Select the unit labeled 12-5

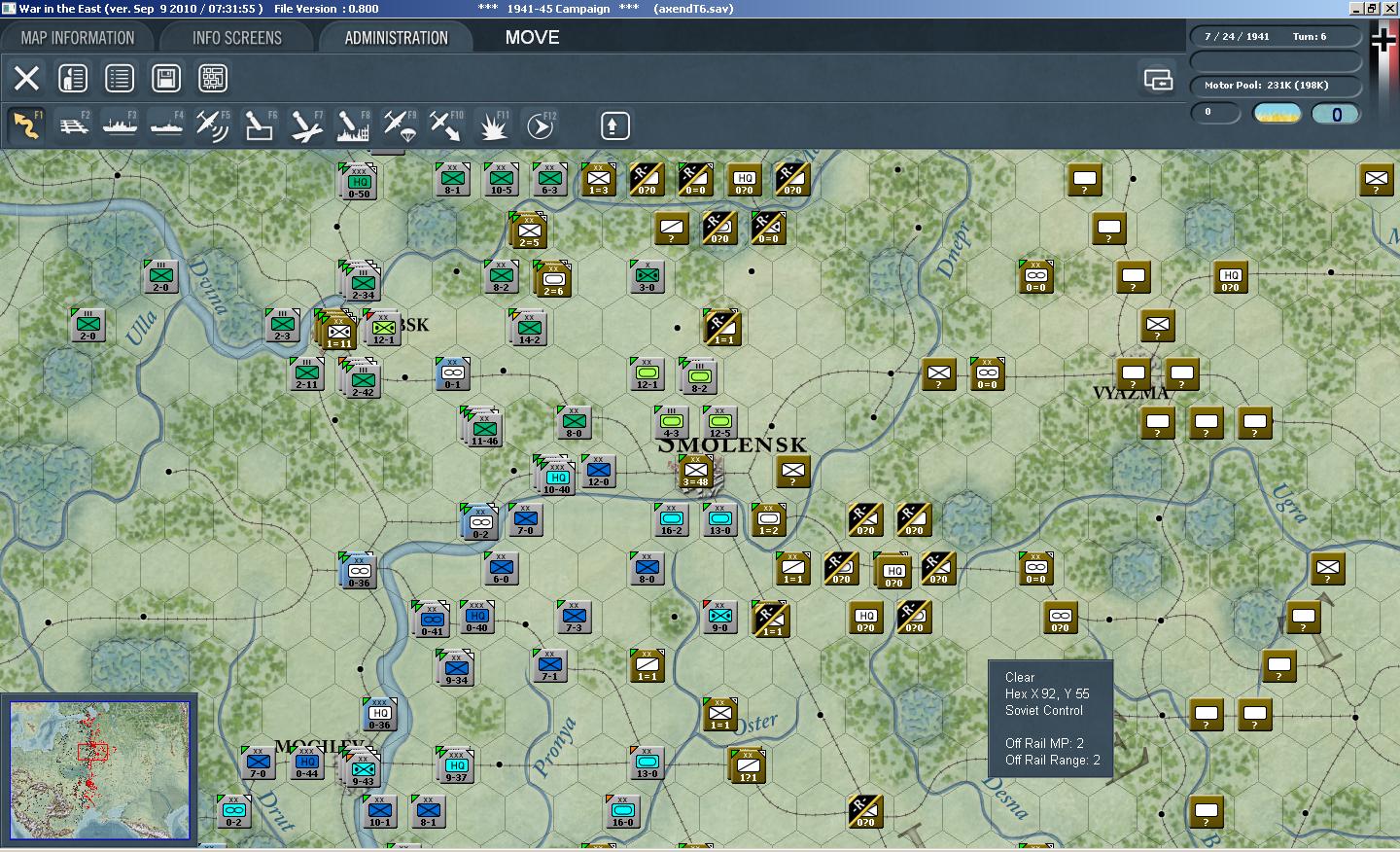click(x=719, y=423)
